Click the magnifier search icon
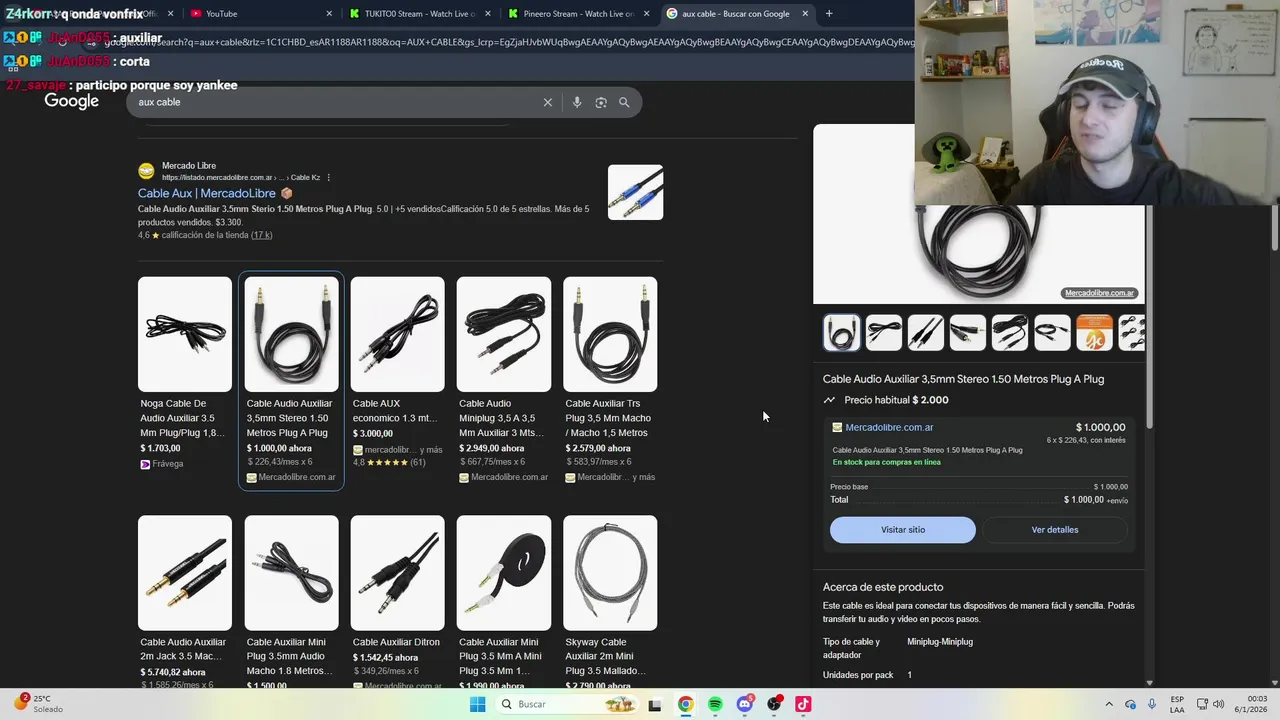Viewport: 1280px width, 720px height. point(624,102)
